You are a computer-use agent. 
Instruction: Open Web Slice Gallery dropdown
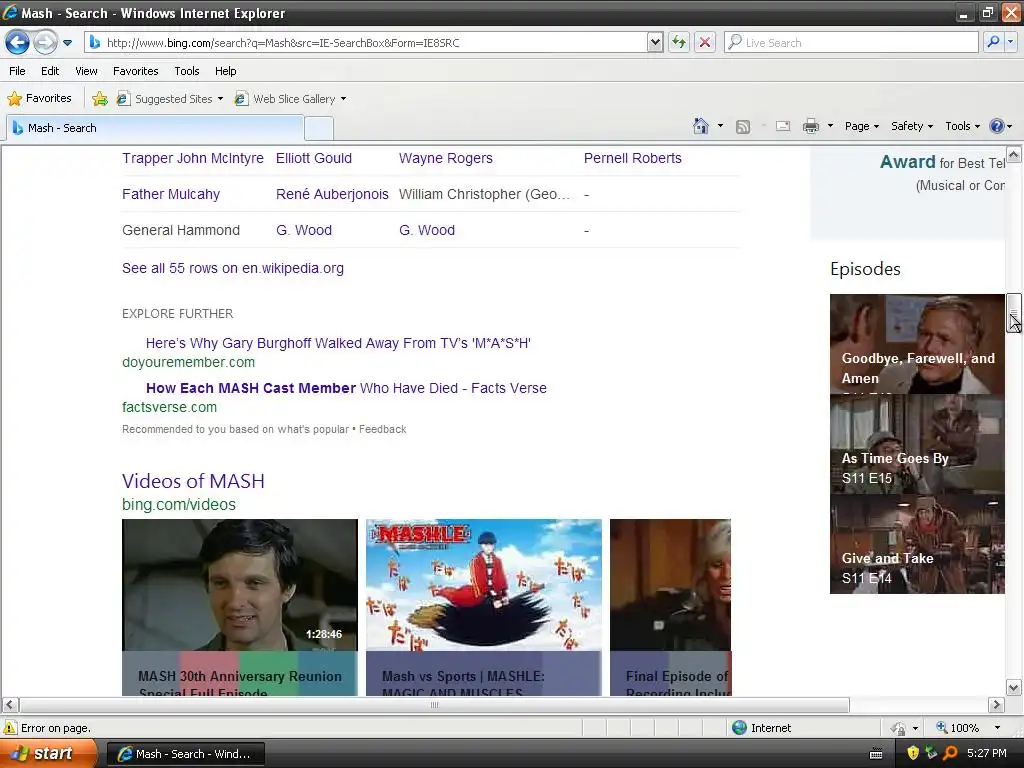(291, 99)
